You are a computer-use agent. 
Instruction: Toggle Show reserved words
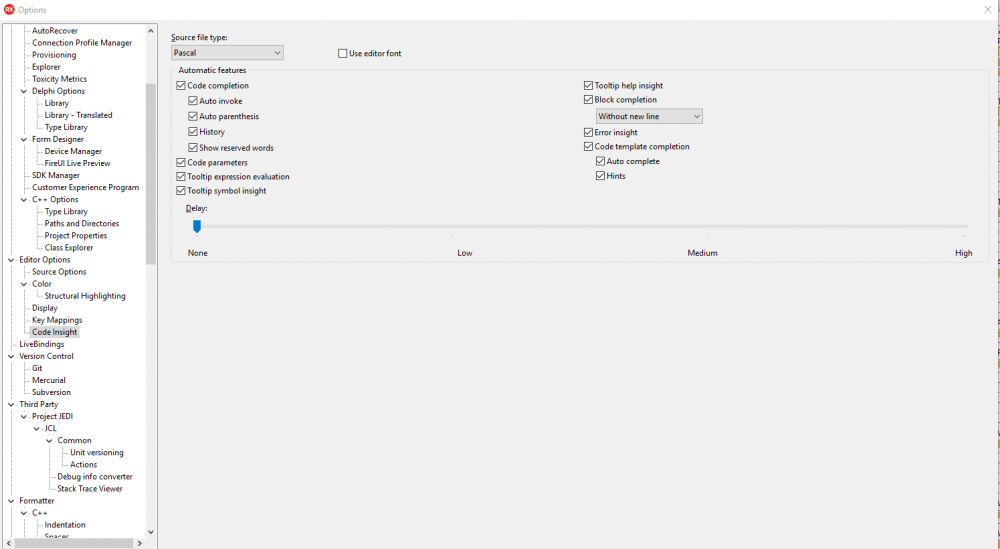(x=193, y=147)
